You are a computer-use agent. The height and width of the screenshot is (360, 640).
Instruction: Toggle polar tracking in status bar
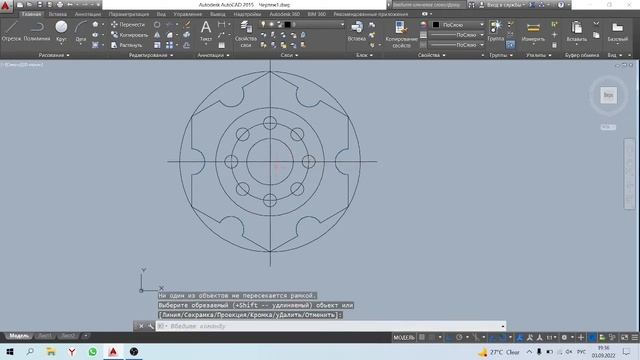tap(459, 338)
